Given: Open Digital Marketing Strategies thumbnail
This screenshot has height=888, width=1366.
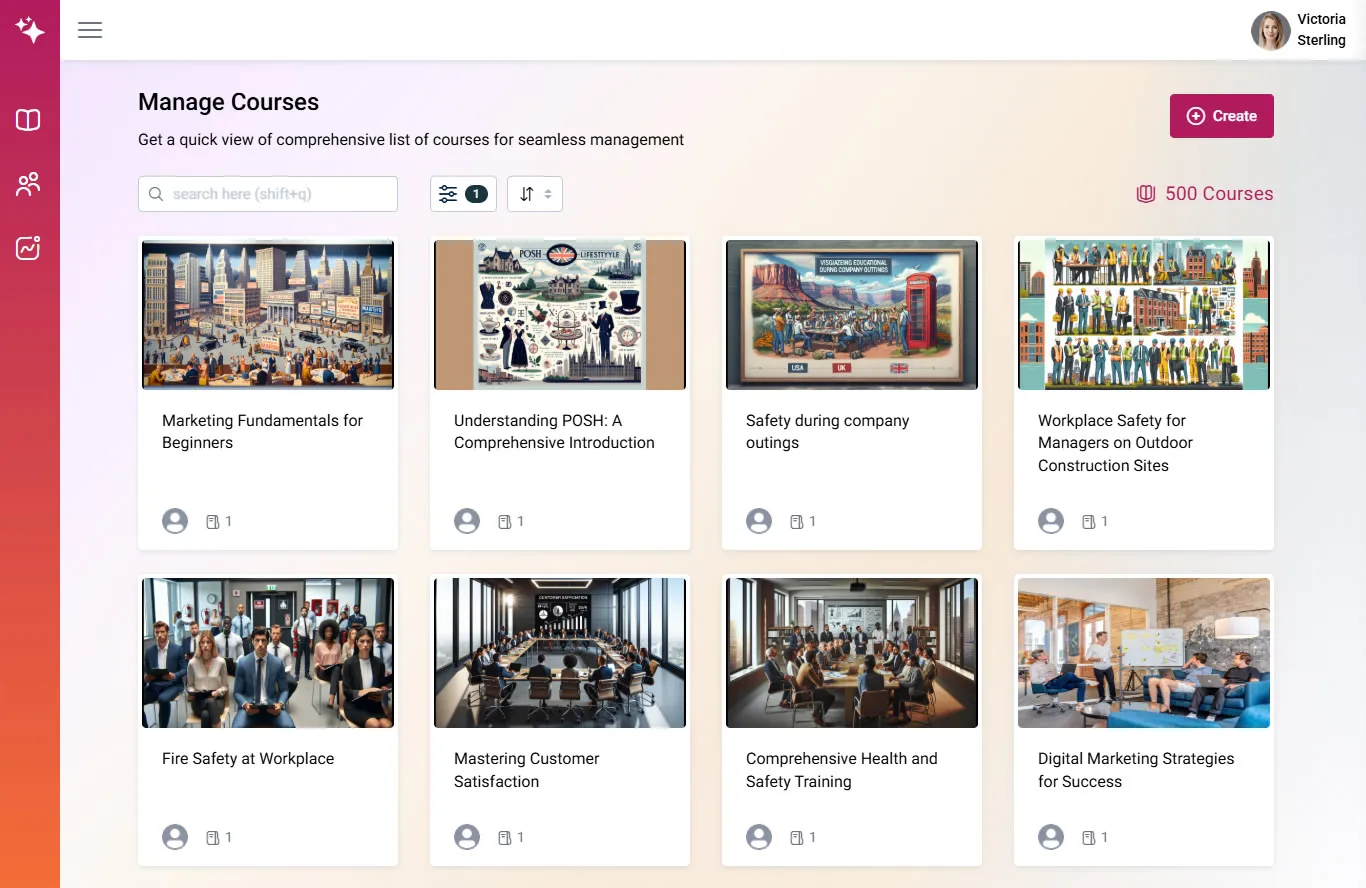Looking at the screenshot, I should click(x=1144, y=652).
